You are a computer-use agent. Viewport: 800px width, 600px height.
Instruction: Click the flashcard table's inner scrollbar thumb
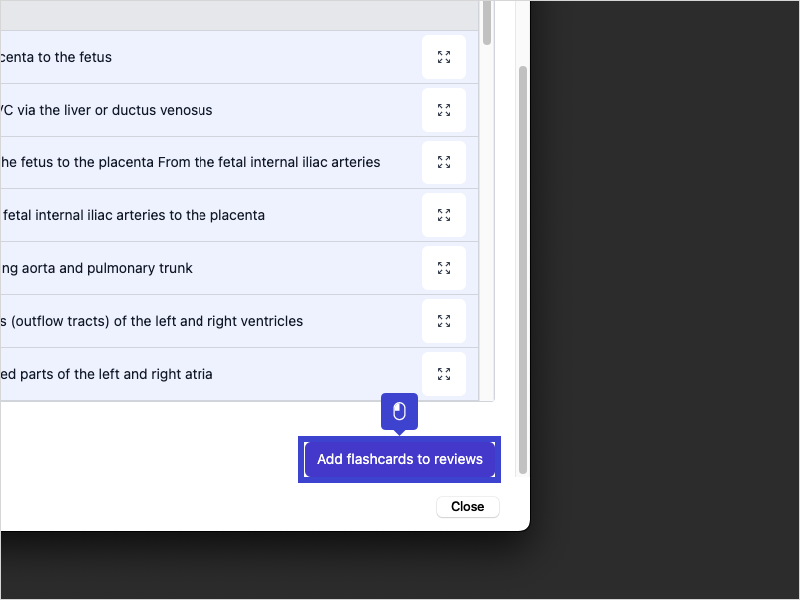pos(487,22)
